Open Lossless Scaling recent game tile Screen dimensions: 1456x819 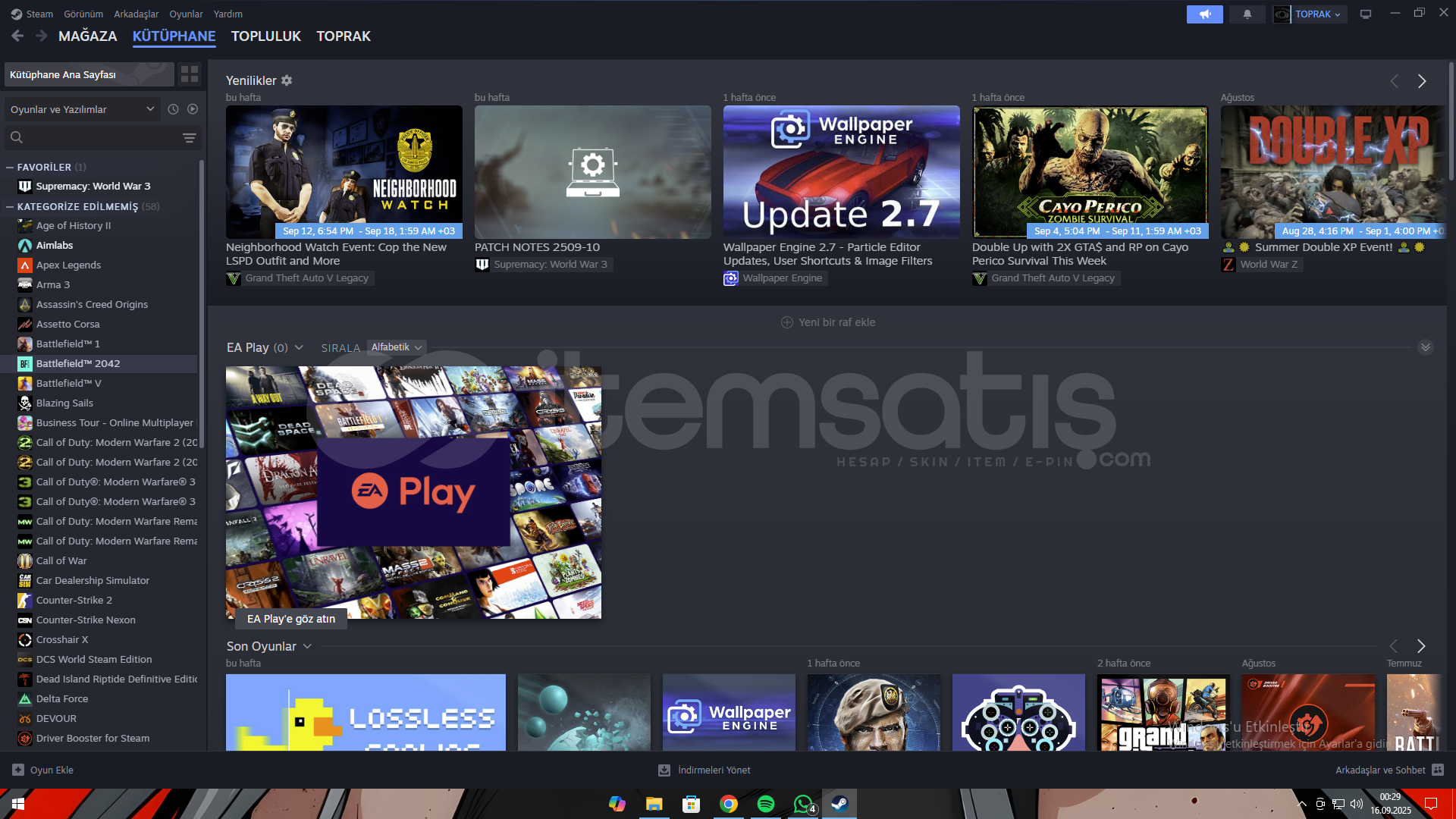pyautogui.click(x=366, y=712)
